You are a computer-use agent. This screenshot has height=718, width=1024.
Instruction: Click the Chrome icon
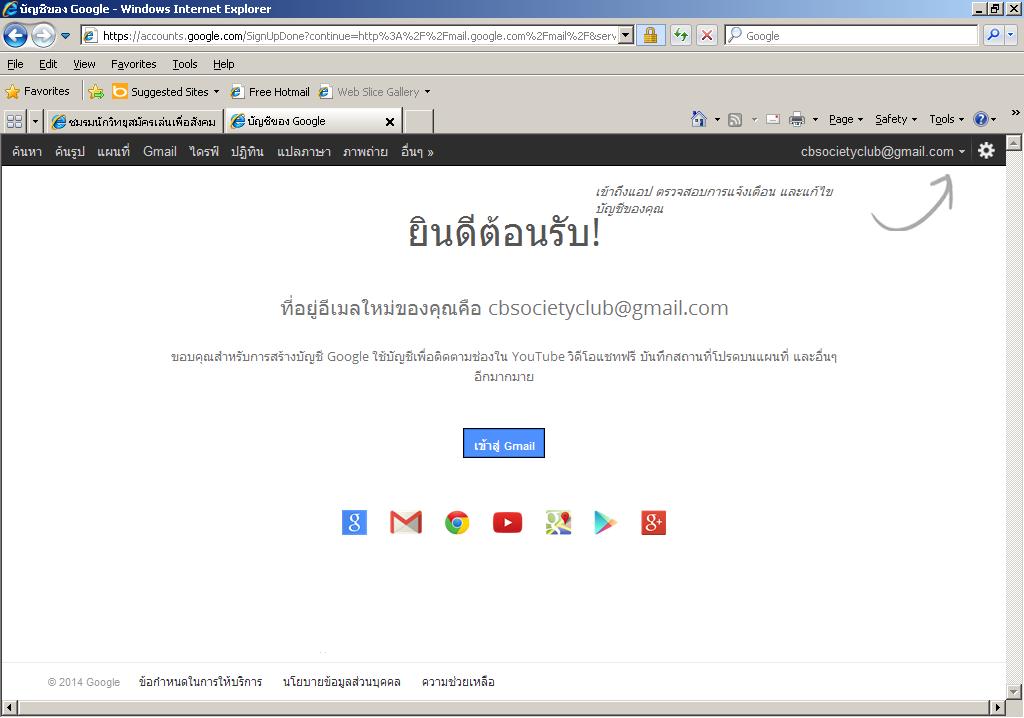[456, 523]
